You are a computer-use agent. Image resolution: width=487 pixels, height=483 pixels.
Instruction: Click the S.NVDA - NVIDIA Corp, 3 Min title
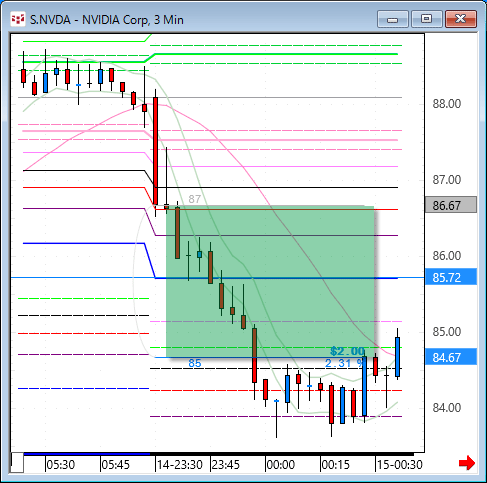[107, 20]
